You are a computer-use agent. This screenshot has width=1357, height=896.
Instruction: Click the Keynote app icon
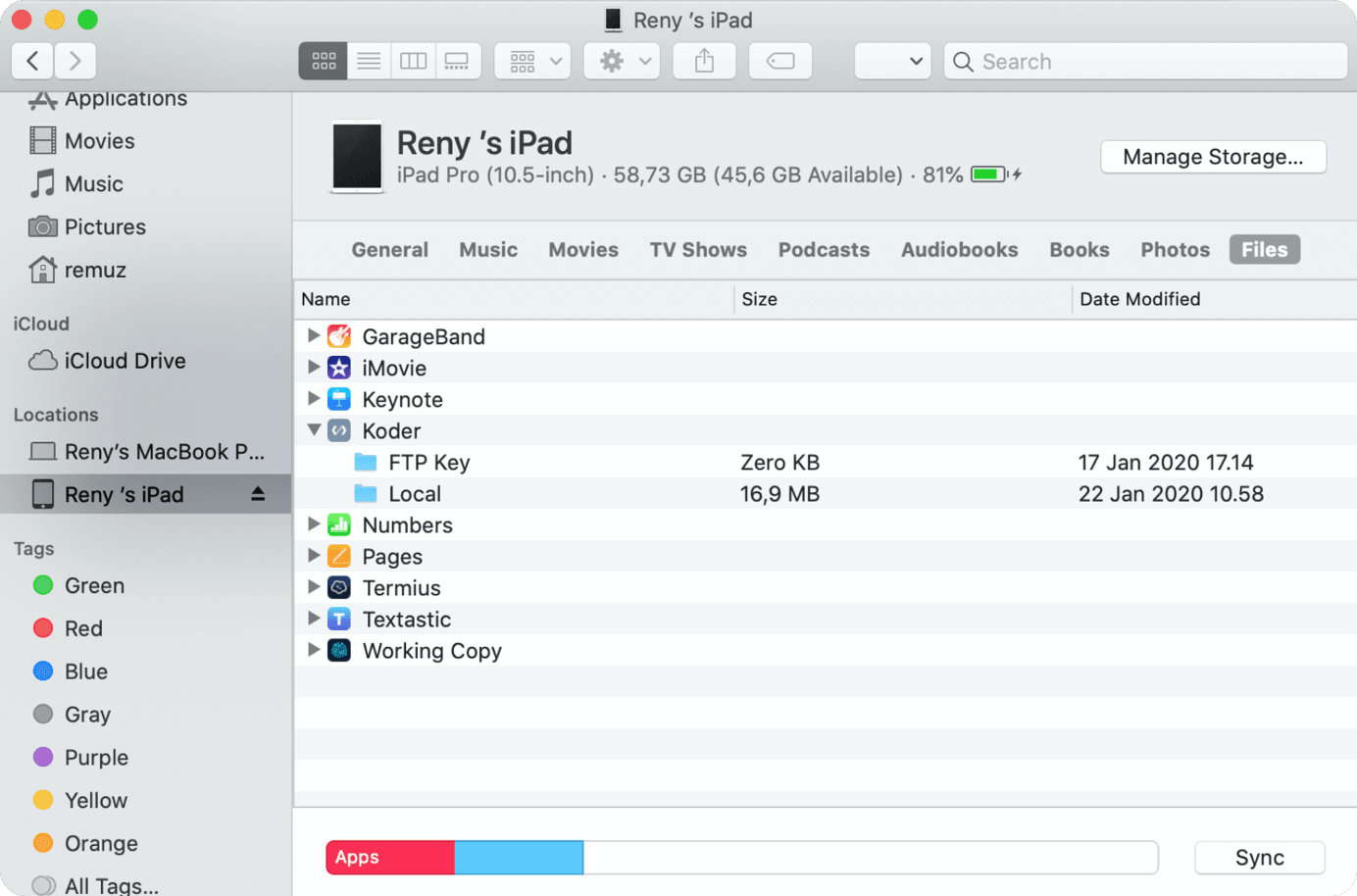pos(339,399)
